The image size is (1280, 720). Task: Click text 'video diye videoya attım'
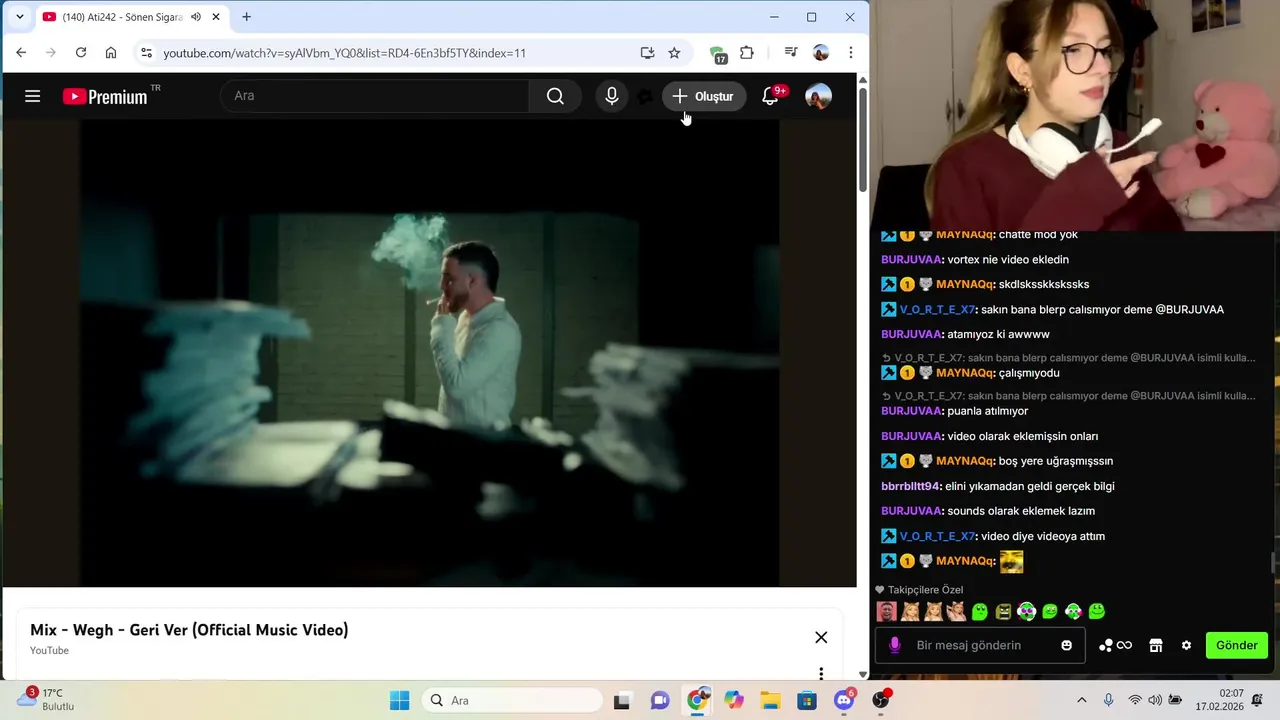point(1043,536)
